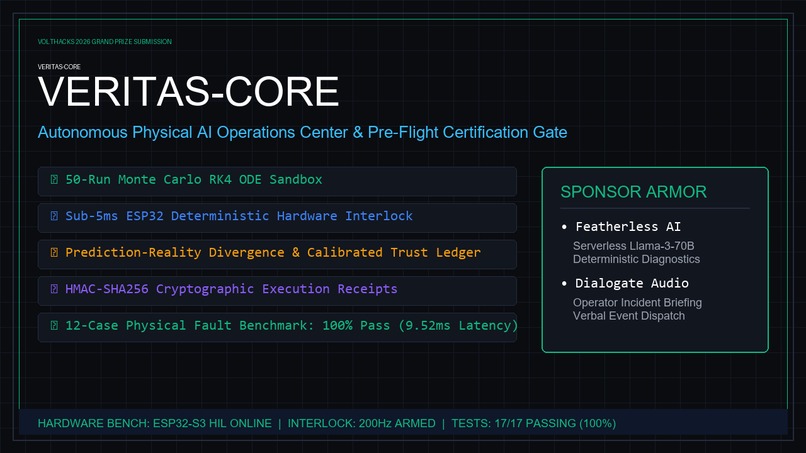
Task: Click the icon before '12-Case Physical Fault'
Action: (x=54, y=325)
